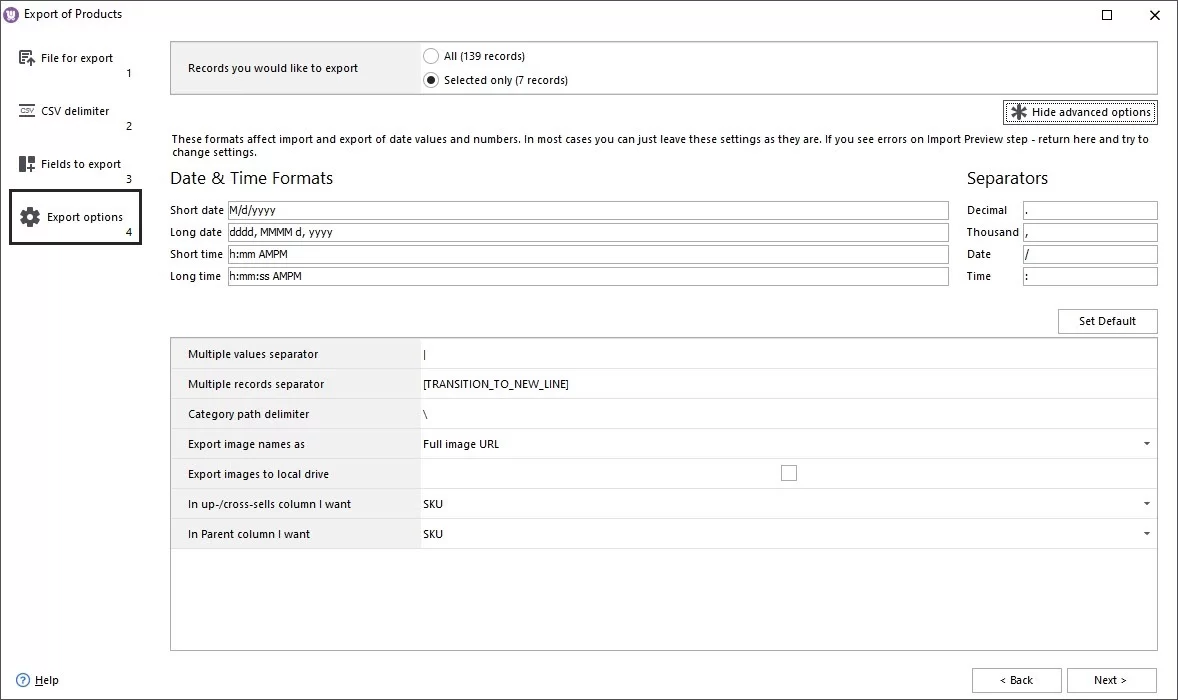Viewport: 1178px width, 700px height.
Task: Open the Help question mark icon
Action: (x=23, y=680)
